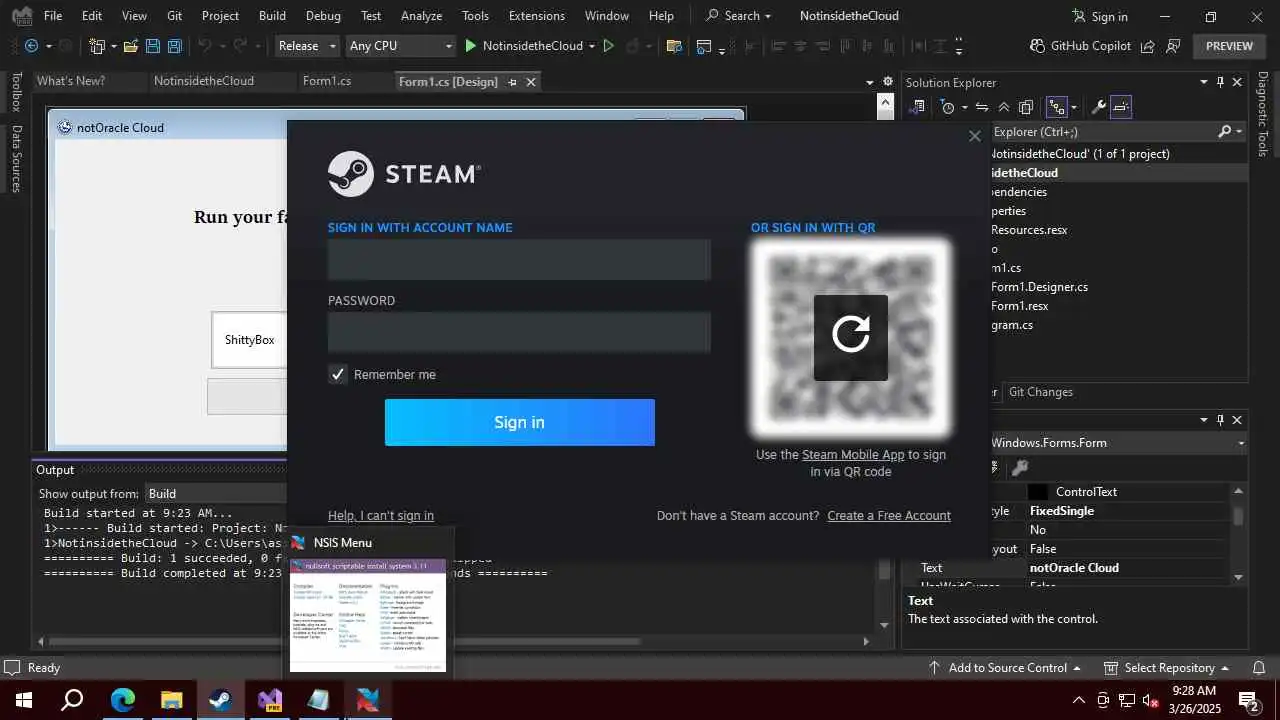The image size is (1280, 720).
Task: Switch to the Form1.cs tab
Action: point(327,81)
